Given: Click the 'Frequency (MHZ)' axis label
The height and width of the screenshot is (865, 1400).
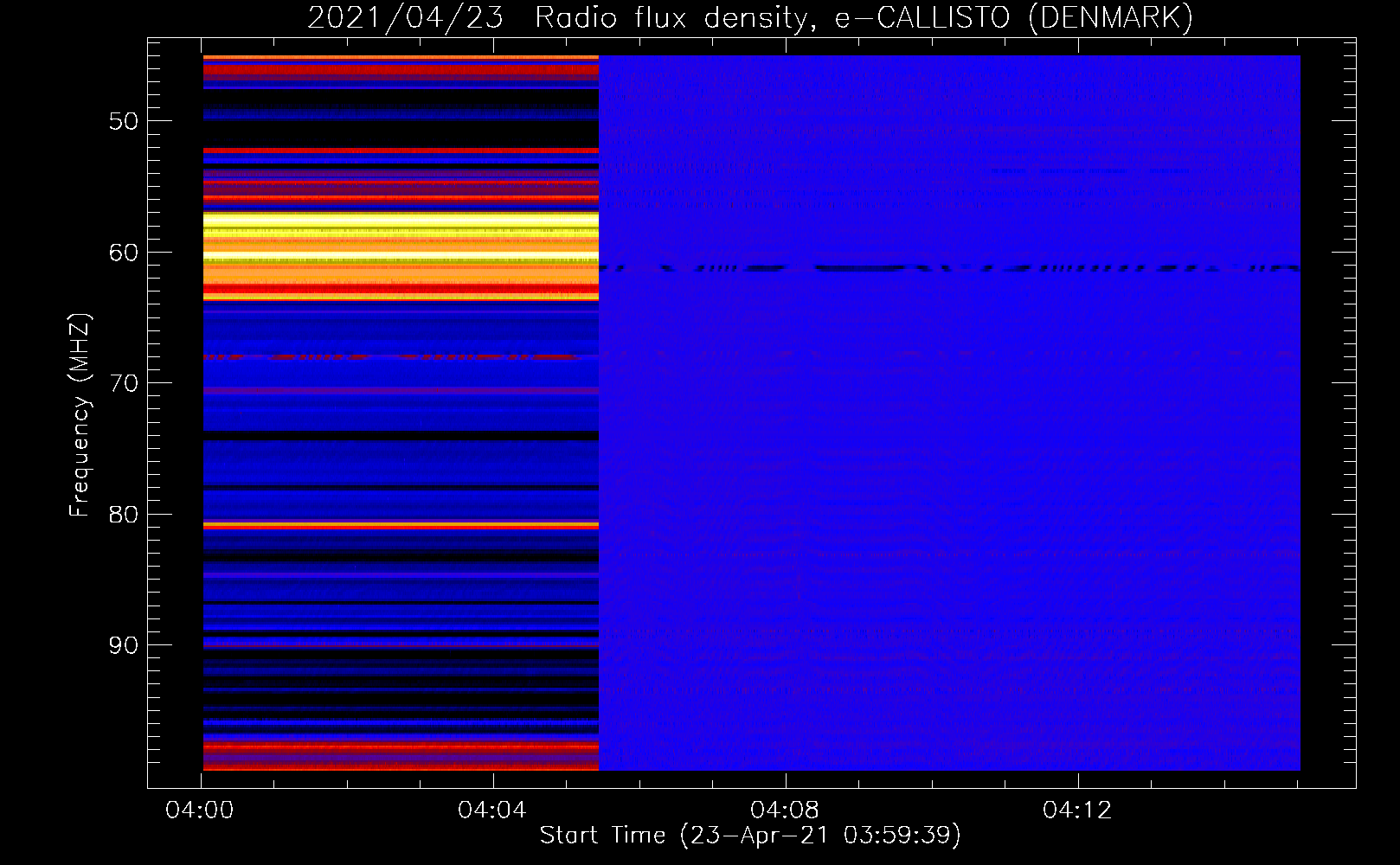Looking at the screenshot, I should pos(80,415).
